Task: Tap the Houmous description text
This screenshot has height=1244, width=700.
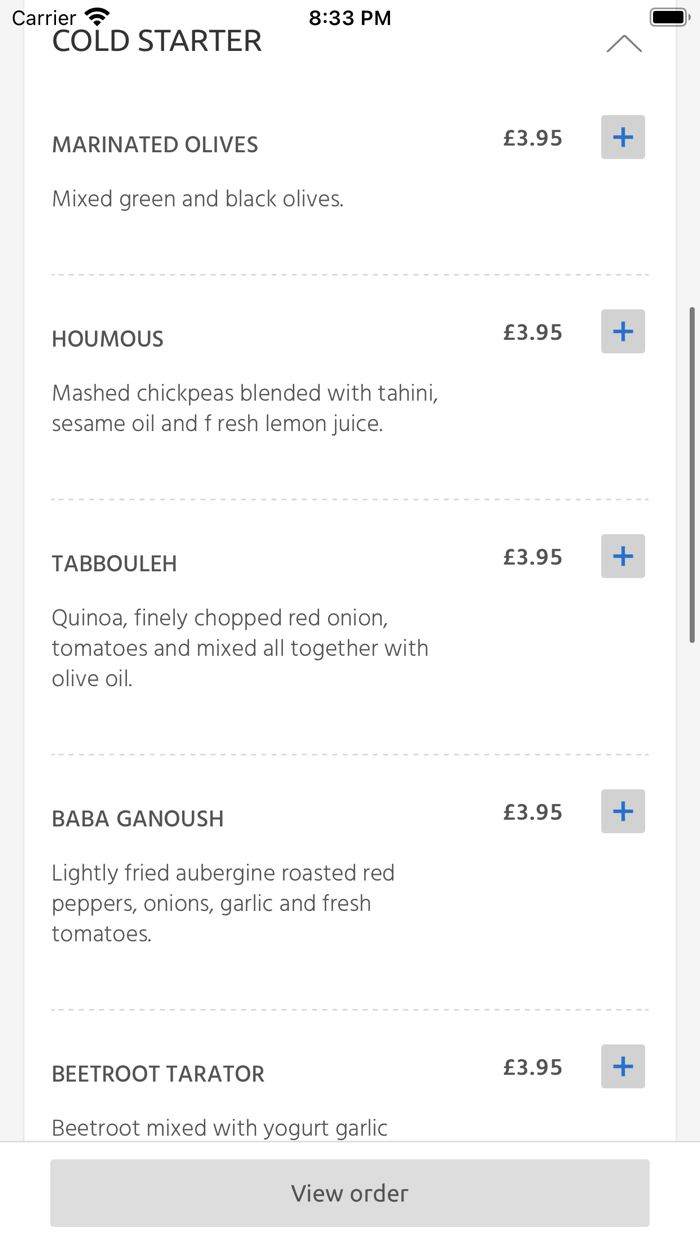Action: (x=245, y=408)
